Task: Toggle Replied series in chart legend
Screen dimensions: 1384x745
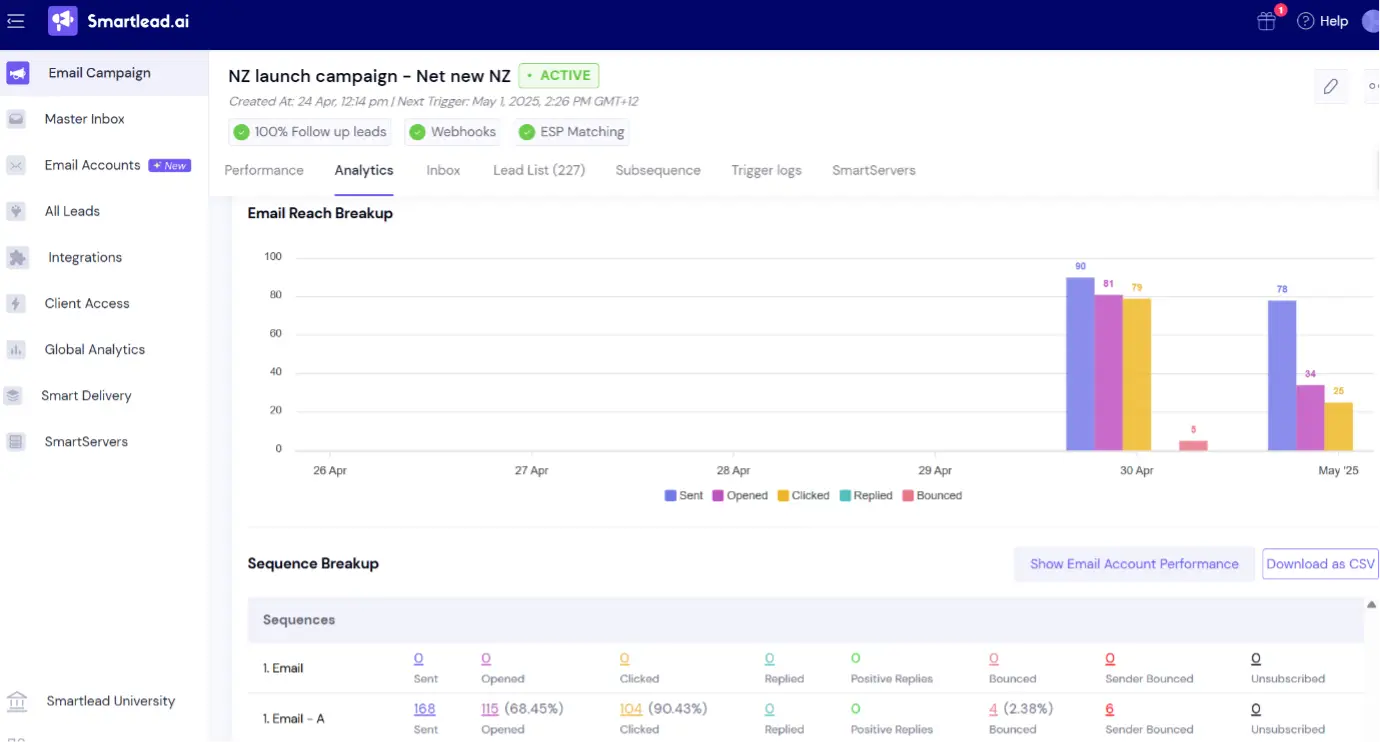Action: click(866, 496)
